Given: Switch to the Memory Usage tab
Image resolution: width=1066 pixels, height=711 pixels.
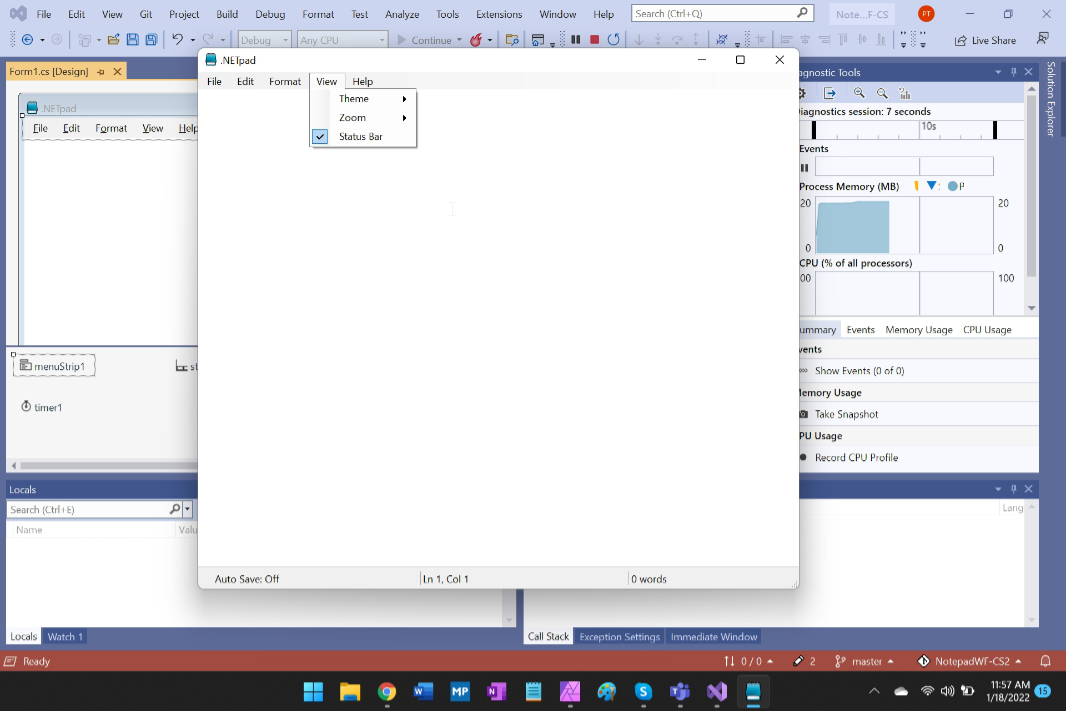Looking at the screenshot, I should coord(918,329).
